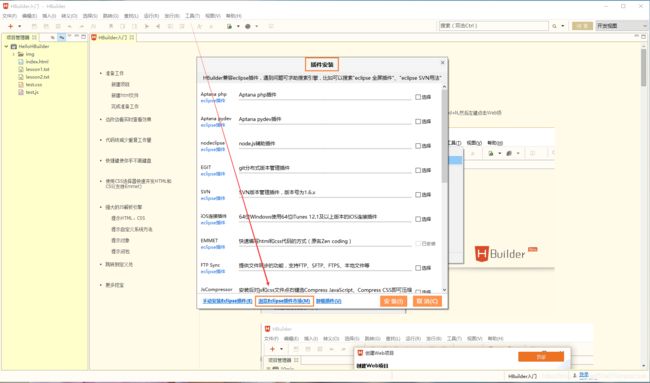Image resolution: width=650 pixels, height=383 pixels.
Task: Open the 编辑(E) menu
Action: click(29, 16)
